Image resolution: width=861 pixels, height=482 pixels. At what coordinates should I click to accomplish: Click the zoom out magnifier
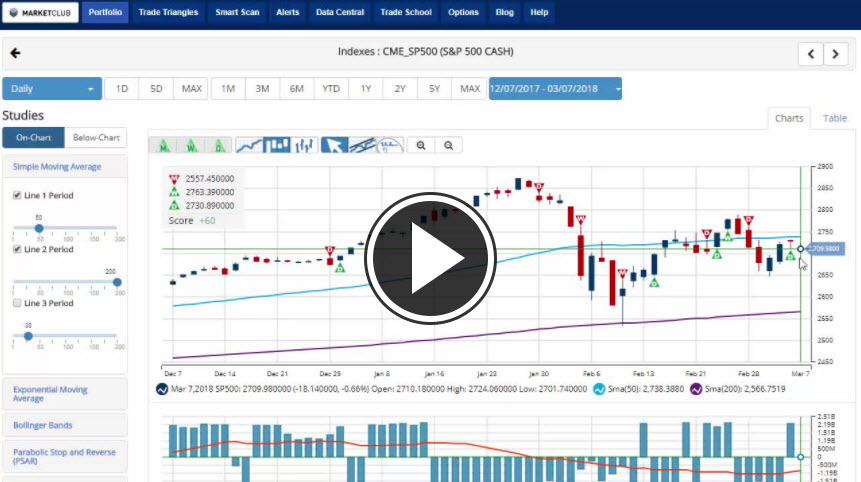coord(449,145)
